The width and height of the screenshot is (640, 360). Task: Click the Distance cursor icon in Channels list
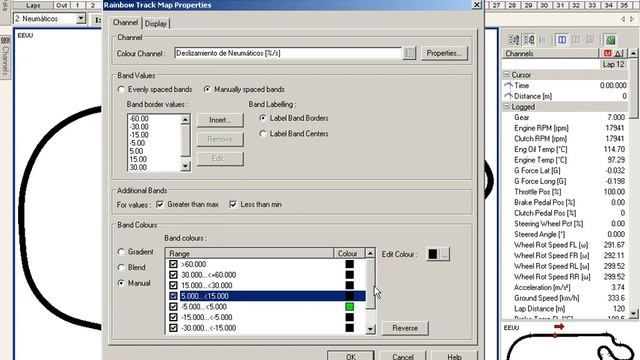click(509, 96)
